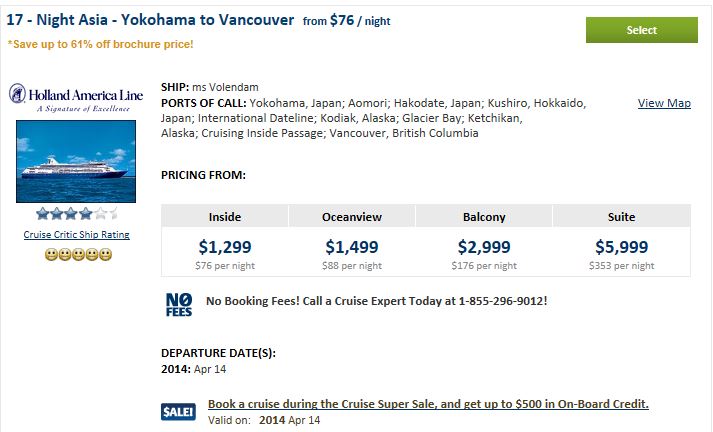Click the 17-Night Asia Yokohama to Vancouver title

[x=150, y=20]
